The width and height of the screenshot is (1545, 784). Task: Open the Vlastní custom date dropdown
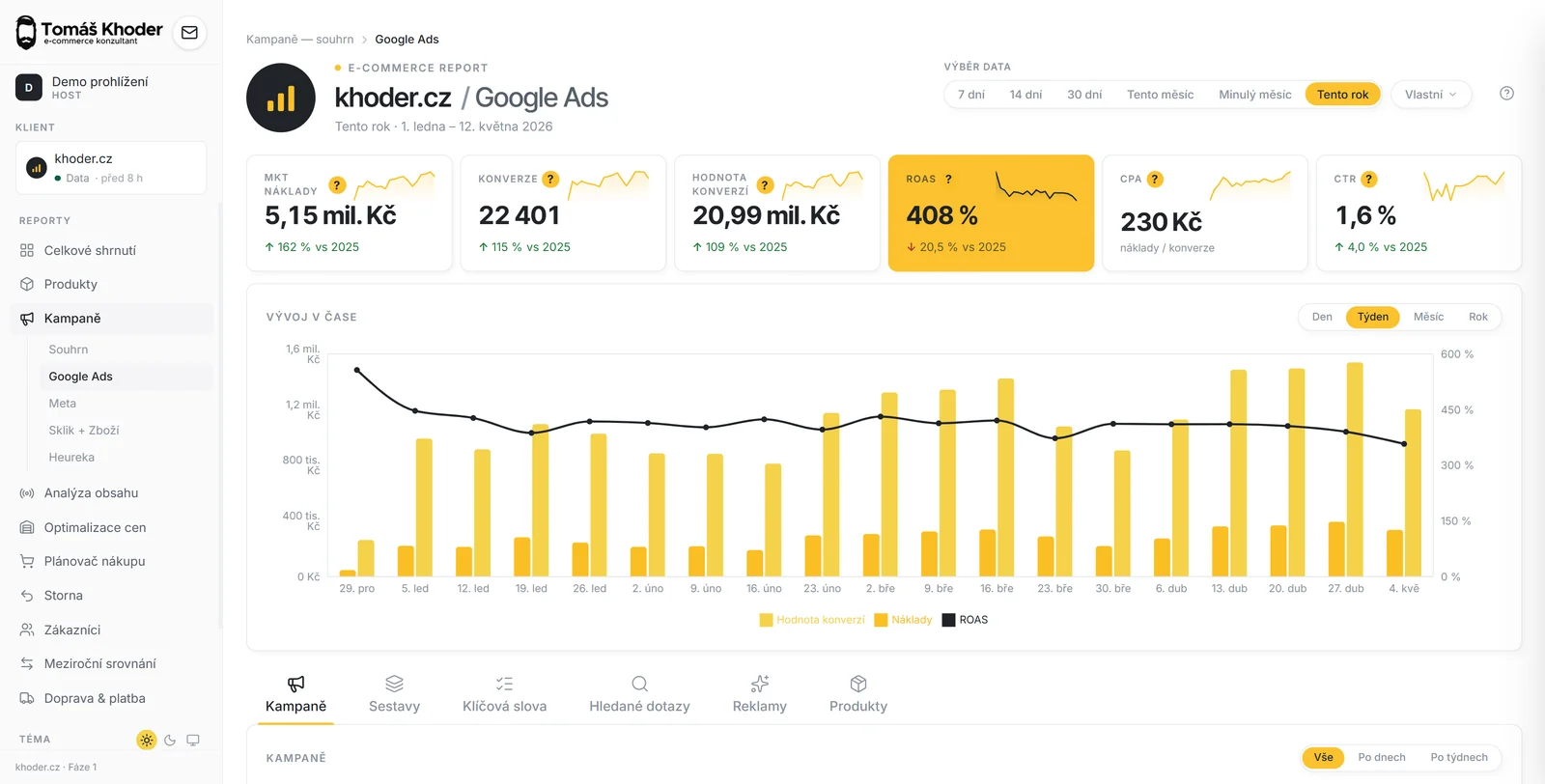click(x=1431, y=95)
